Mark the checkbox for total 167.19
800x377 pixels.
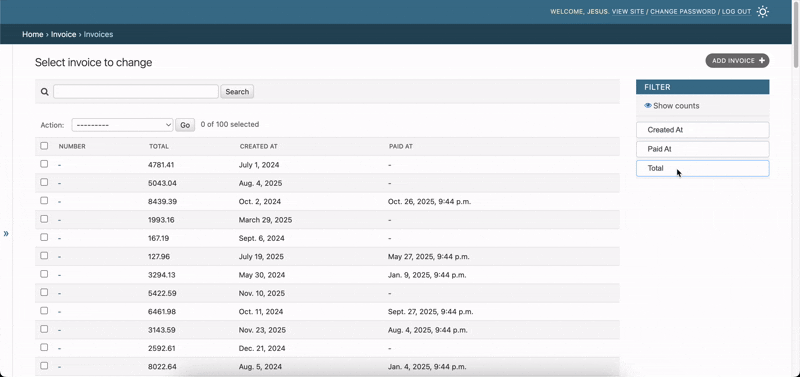[44, 238]
